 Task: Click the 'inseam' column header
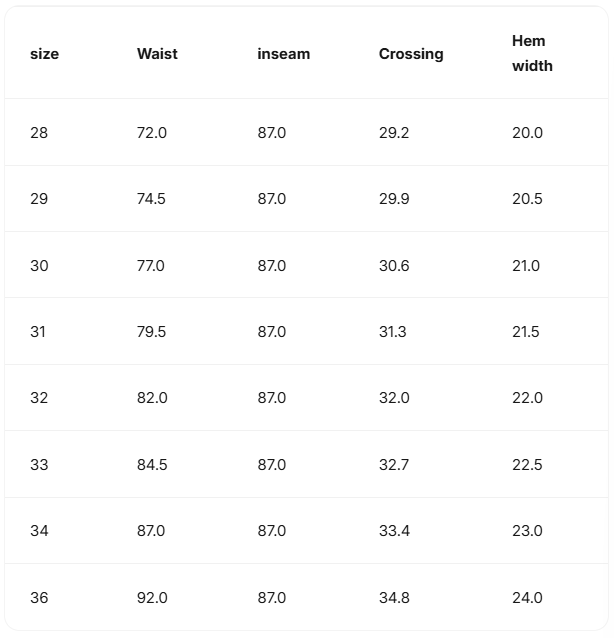click(x=283, y=54)
